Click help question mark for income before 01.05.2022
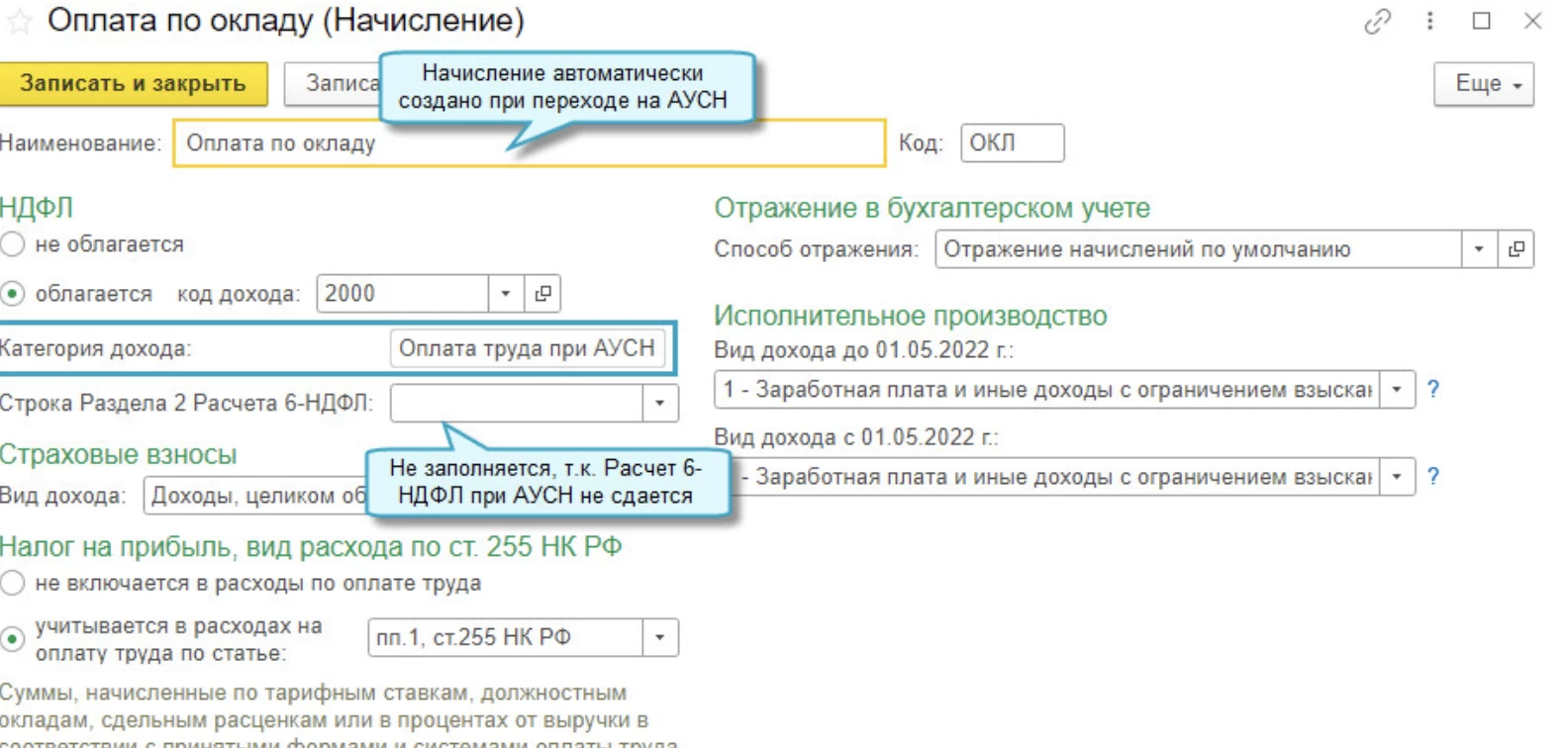This screenshot has height=748, width=1568. pos(1432,389)
